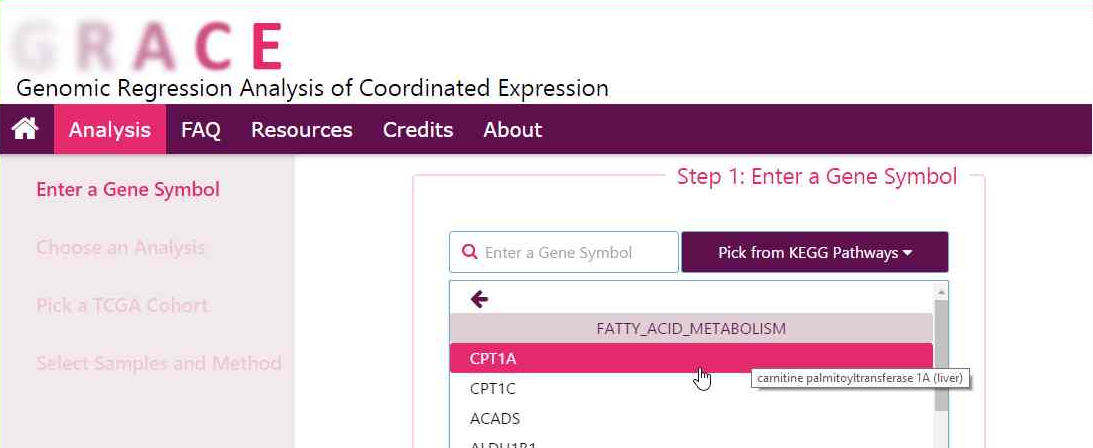Open the Analysis tab
Screen dimensions: 1093x448
[x=110, y=130]
